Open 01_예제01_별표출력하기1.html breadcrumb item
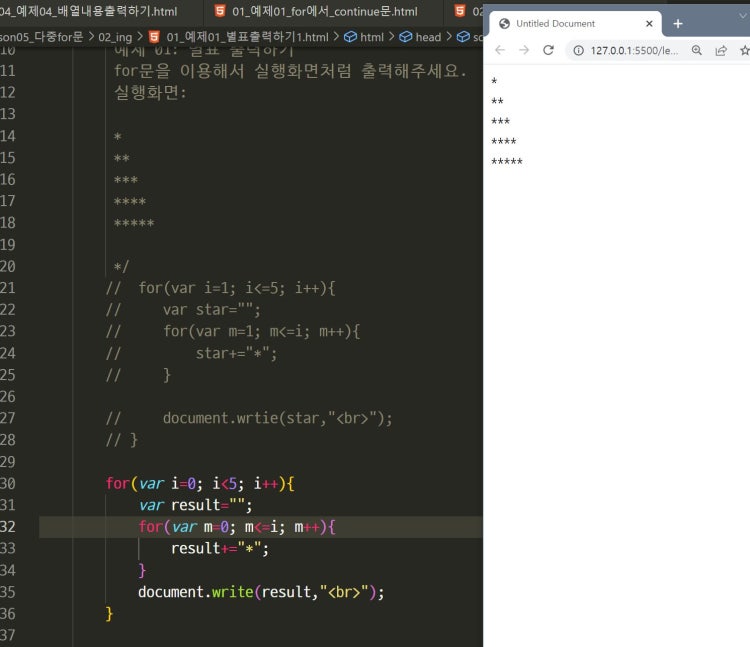Screen dimensions: 750x647 247,37
